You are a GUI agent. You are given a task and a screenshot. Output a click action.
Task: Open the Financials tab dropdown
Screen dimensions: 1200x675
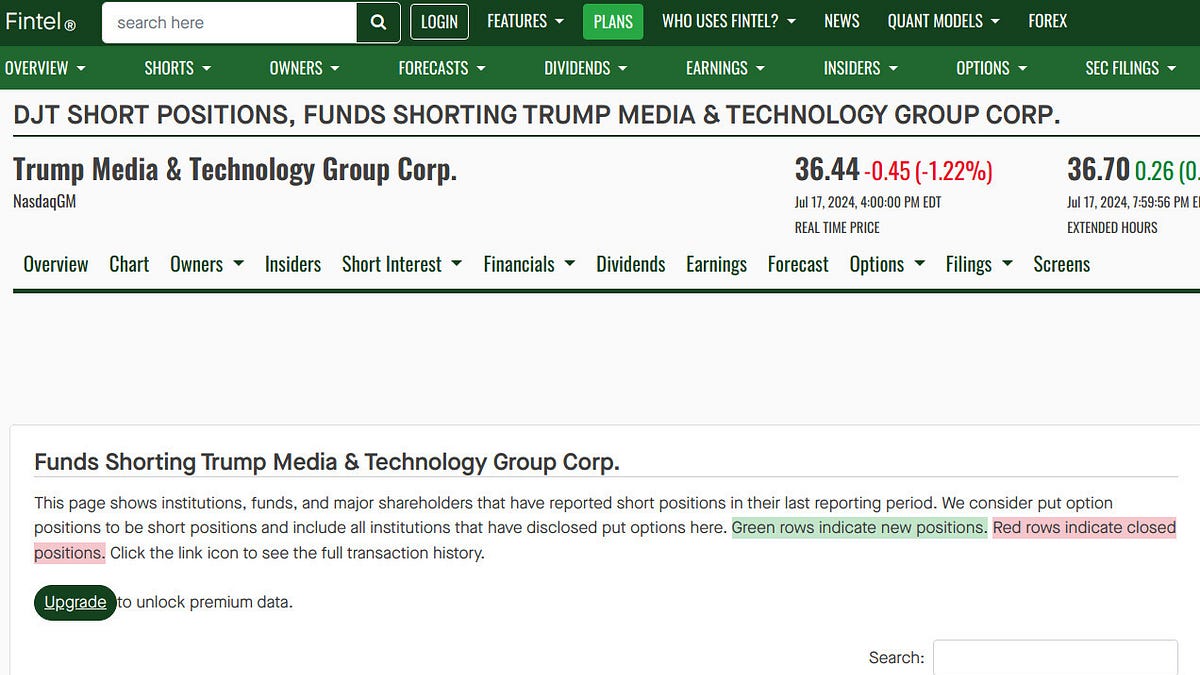click(x=529, y=264)
